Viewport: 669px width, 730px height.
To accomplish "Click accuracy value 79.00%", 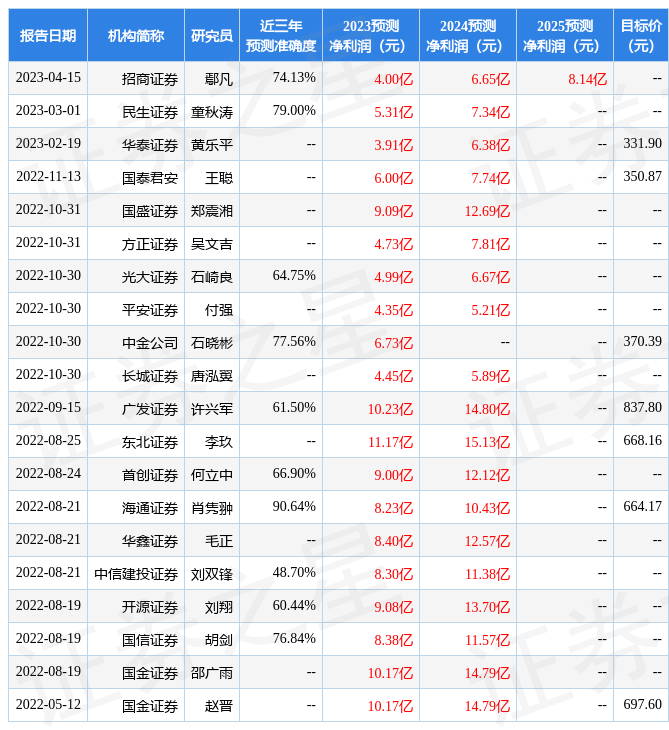I will click(294, 111).
